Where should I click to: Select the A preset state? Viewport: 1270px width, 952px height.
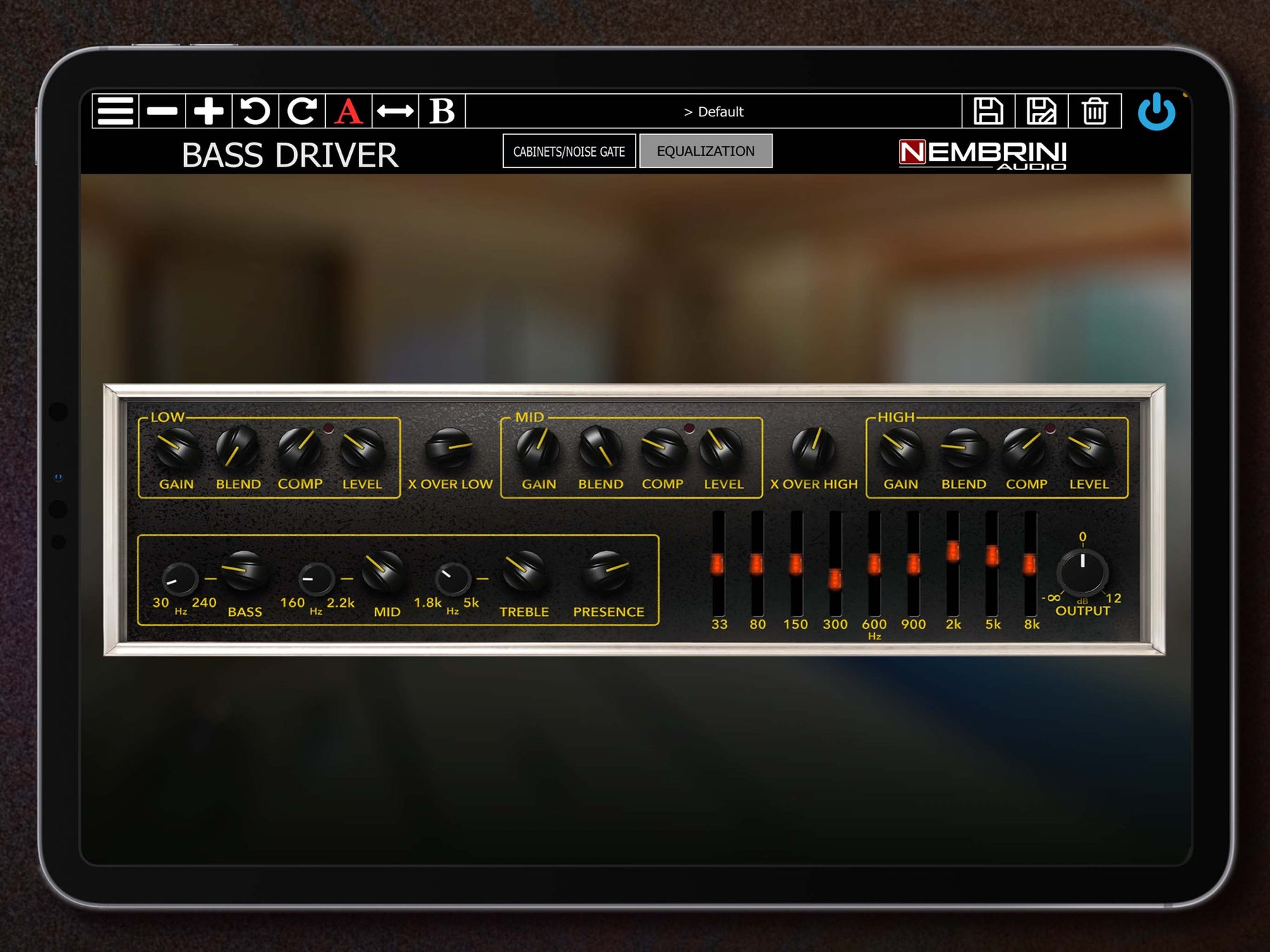tap(349, 112)
